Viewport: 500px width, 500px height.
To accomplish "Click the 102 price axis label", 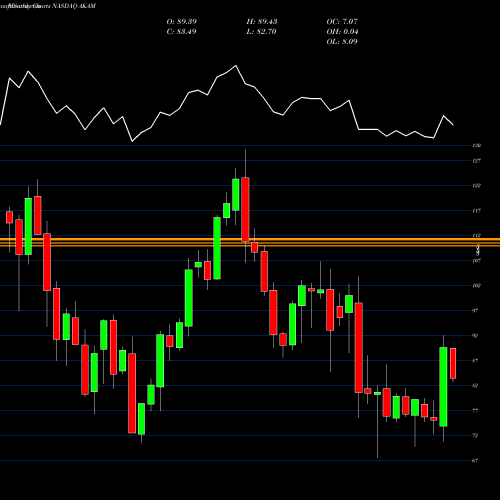I will (477, 286).
